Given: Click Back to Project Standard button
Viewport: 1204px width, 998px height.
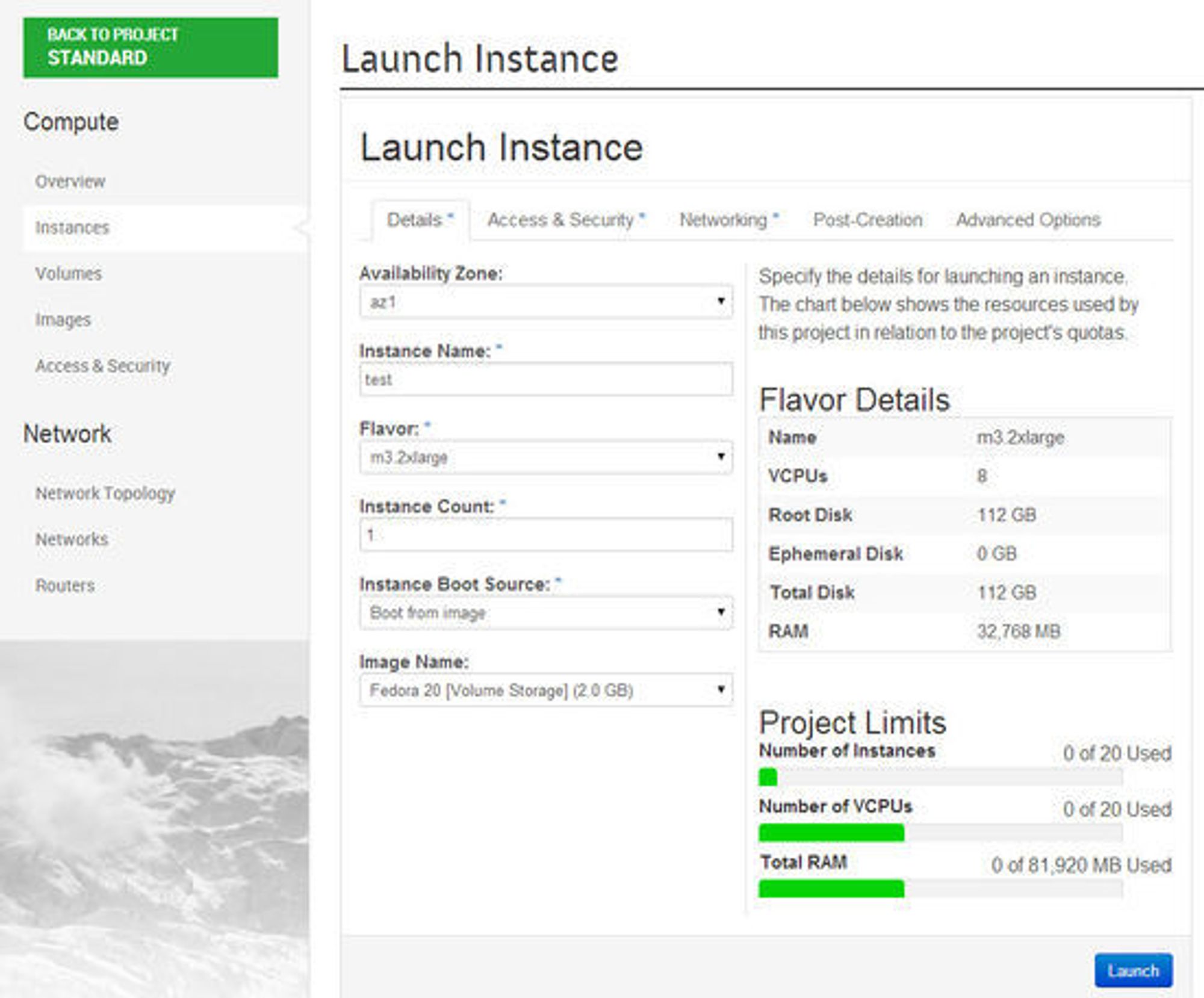Looking at the screenshot, I should point(150,47).
